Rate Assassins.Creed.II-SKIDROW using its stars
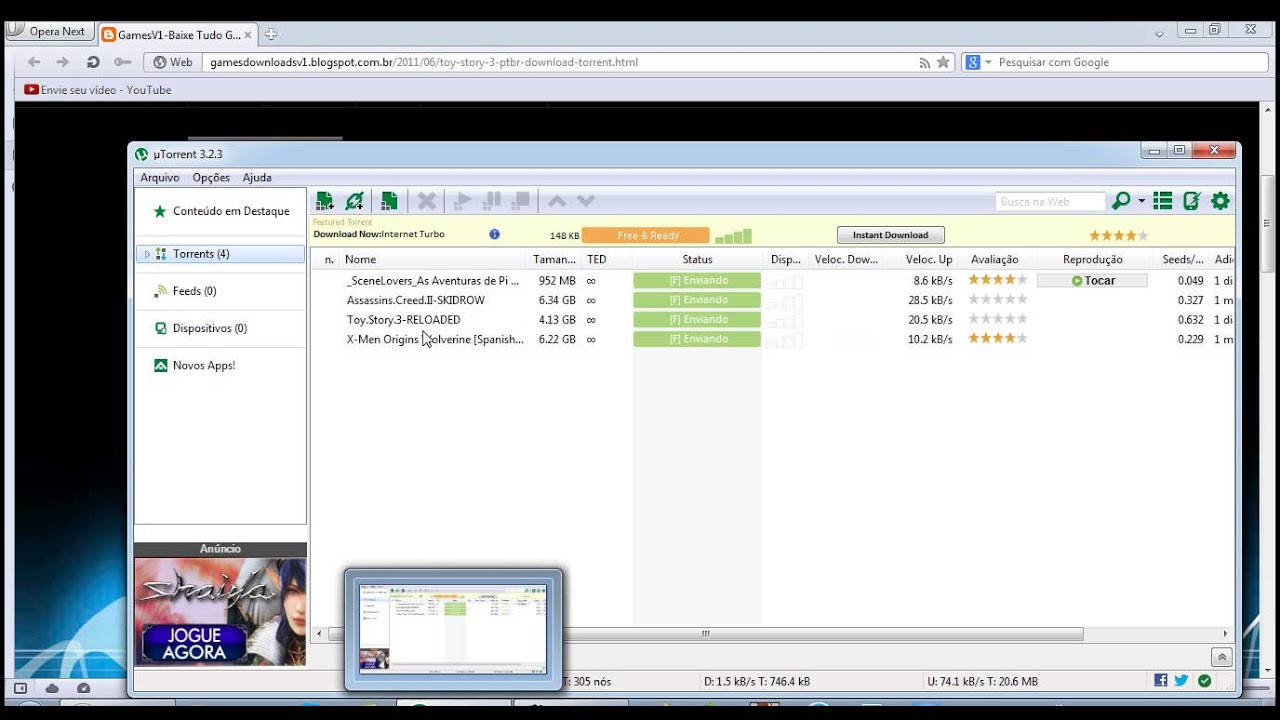Image resolution: width=1280 pixels, height=720 pixels. coord(997,300)
